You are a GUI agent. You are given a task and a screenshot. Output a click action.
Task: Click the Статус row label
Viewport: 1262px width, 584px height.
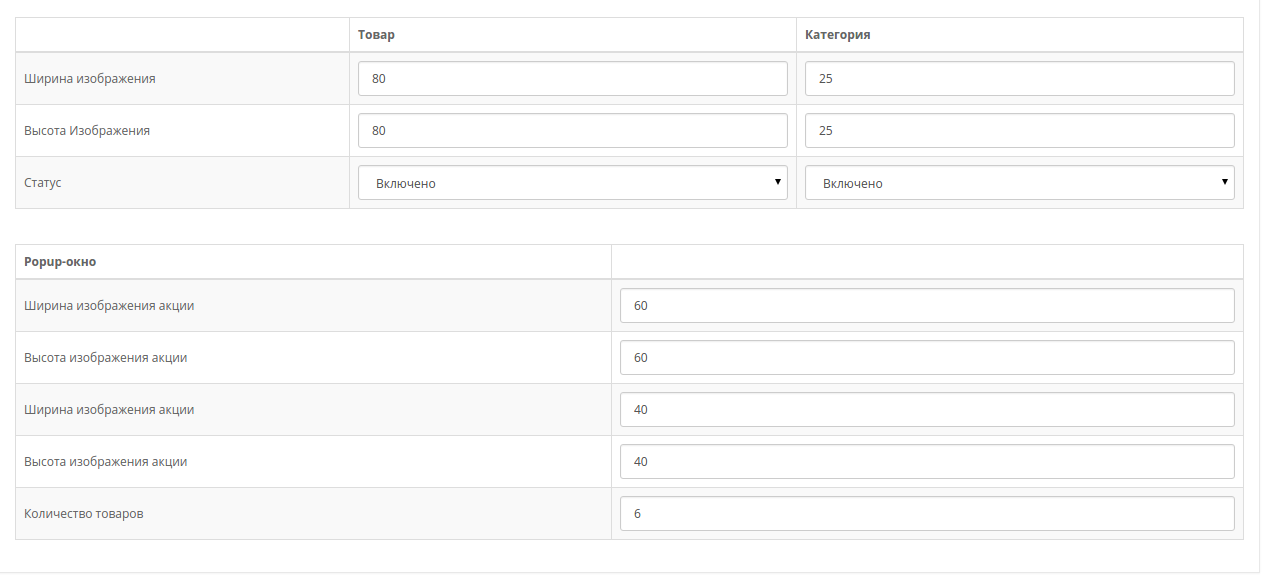point(43,183)
